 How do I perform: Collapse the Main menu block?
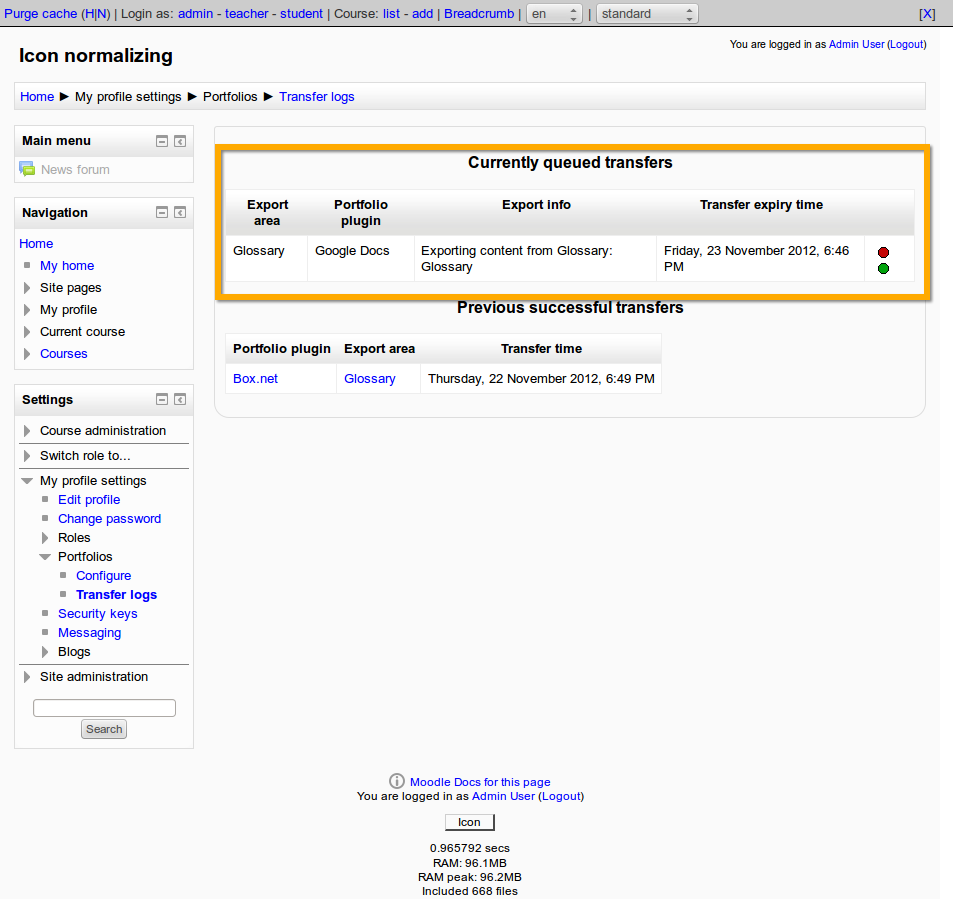coord(162,141)
